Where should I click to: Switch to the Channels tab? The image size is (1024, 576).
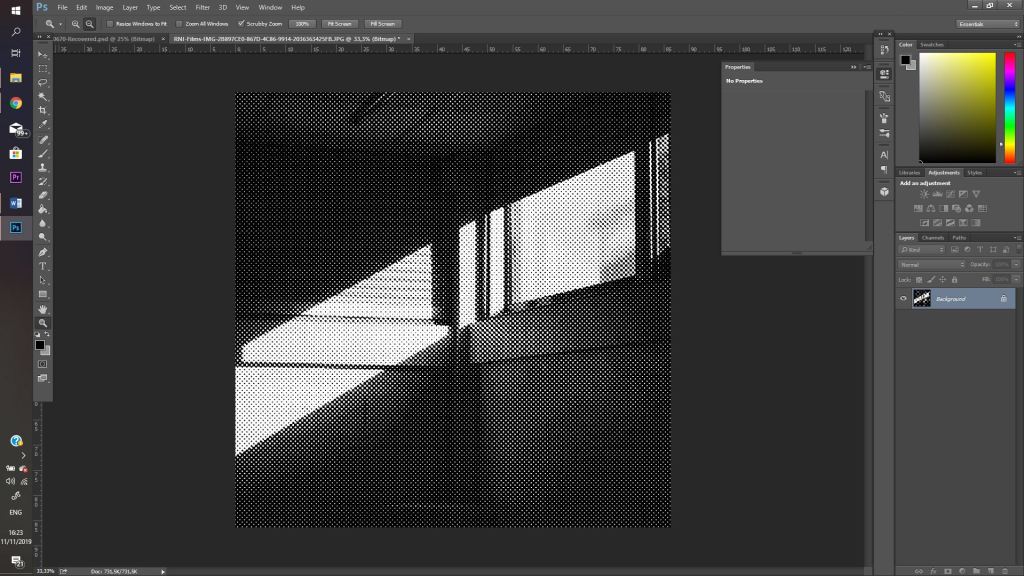pyautogui.click(x=932, y=237)
